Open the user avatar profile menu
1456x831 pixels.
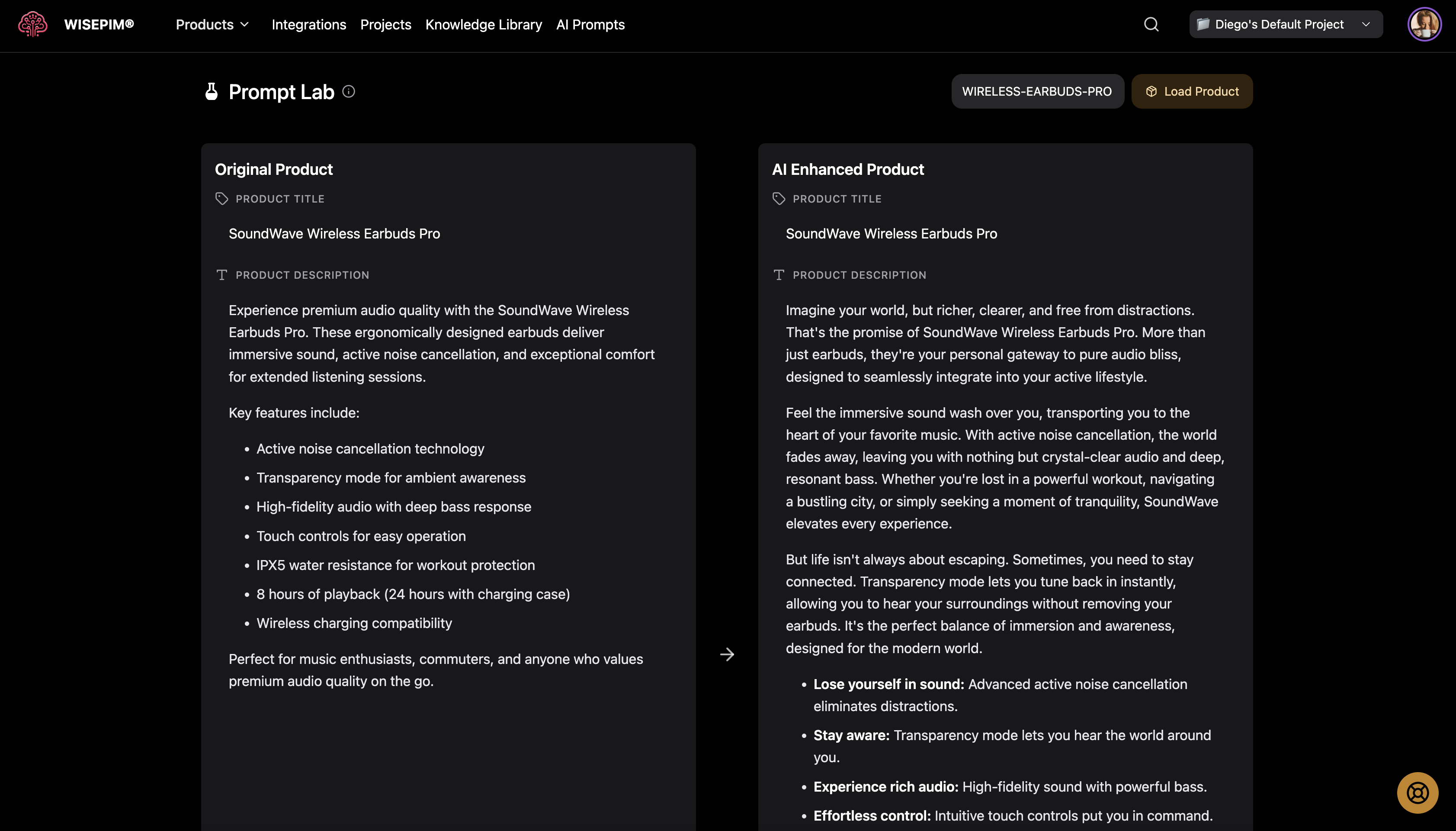pos(1424,25)
